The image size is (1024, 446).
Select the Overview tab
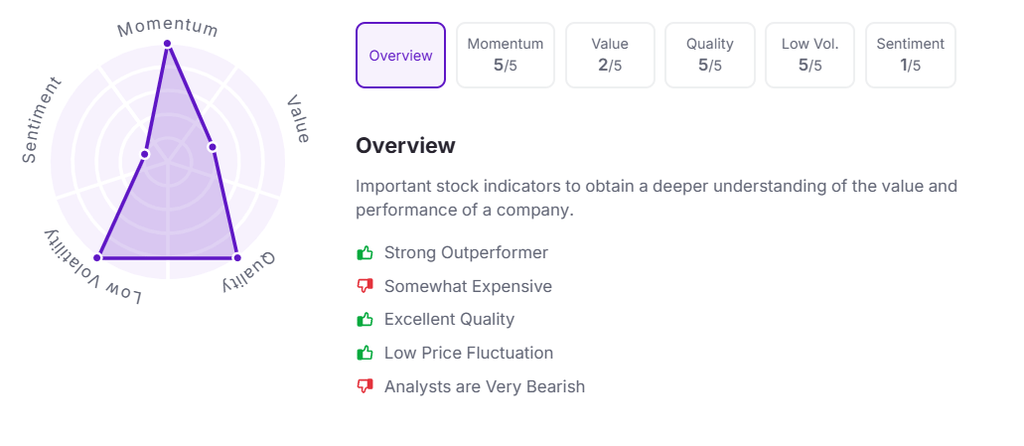[x=400, y=55]
